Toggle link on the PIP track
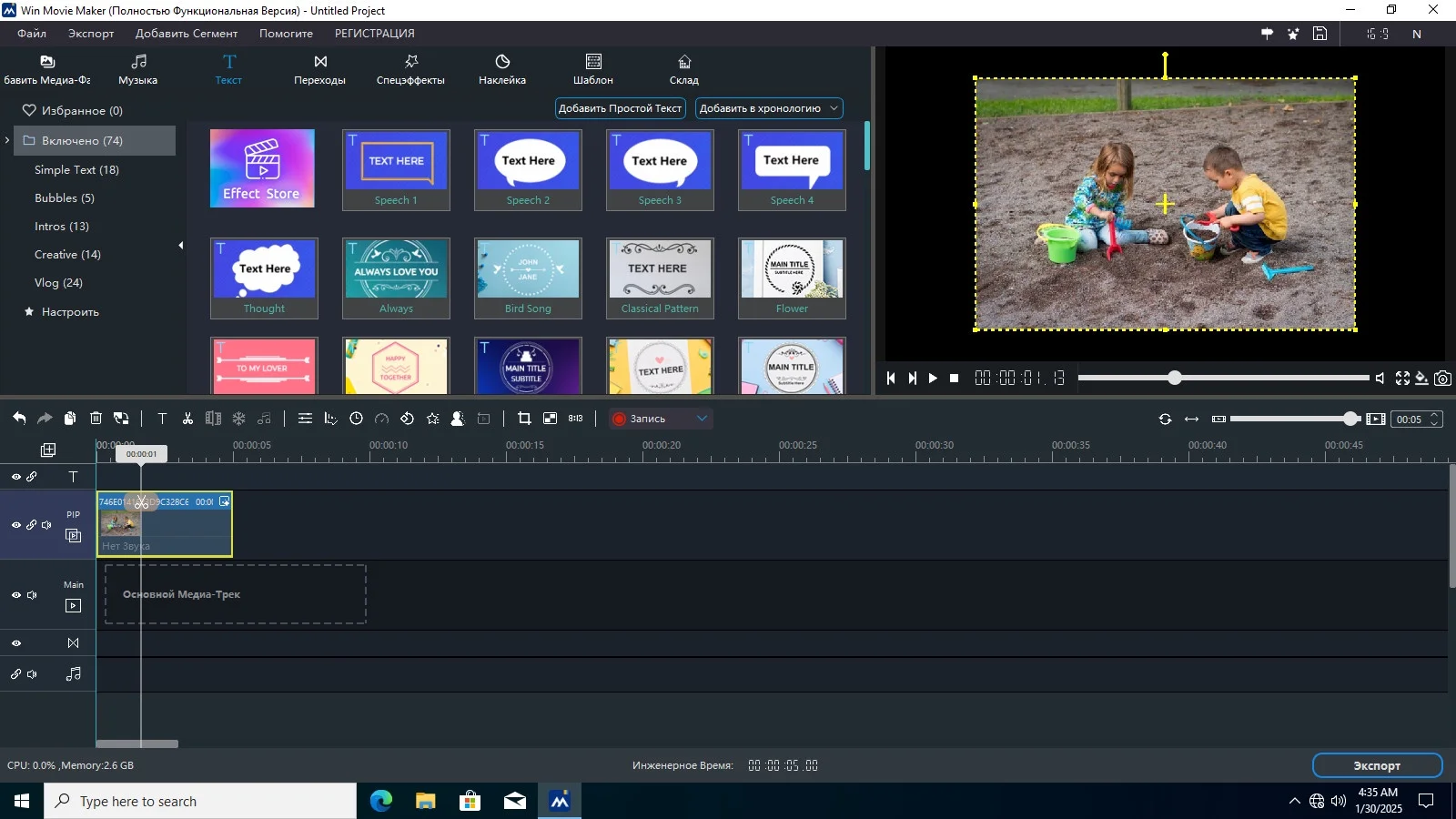Screen dimensions: 1456x819 [31, 525]
